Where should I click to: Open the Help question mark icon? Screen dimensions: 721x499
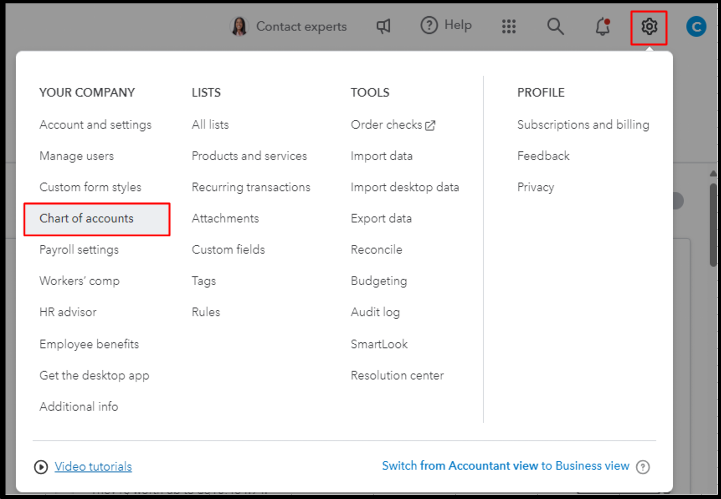tap(429, 26)
